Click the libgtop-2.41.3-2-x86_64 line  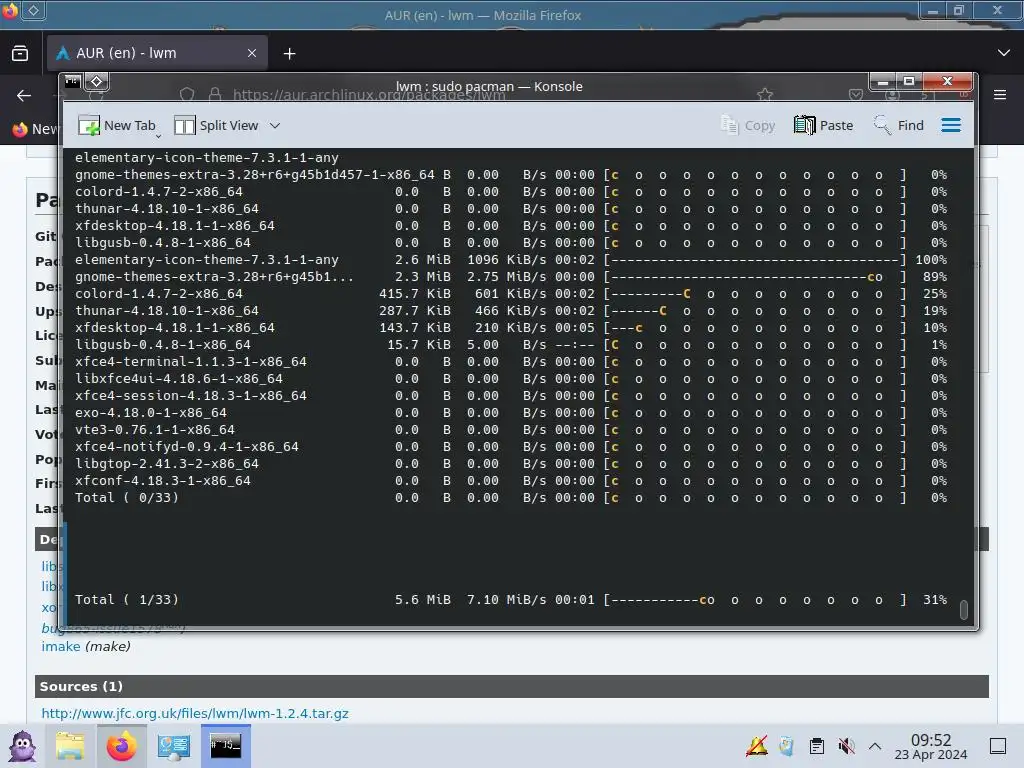coord(511,464)
